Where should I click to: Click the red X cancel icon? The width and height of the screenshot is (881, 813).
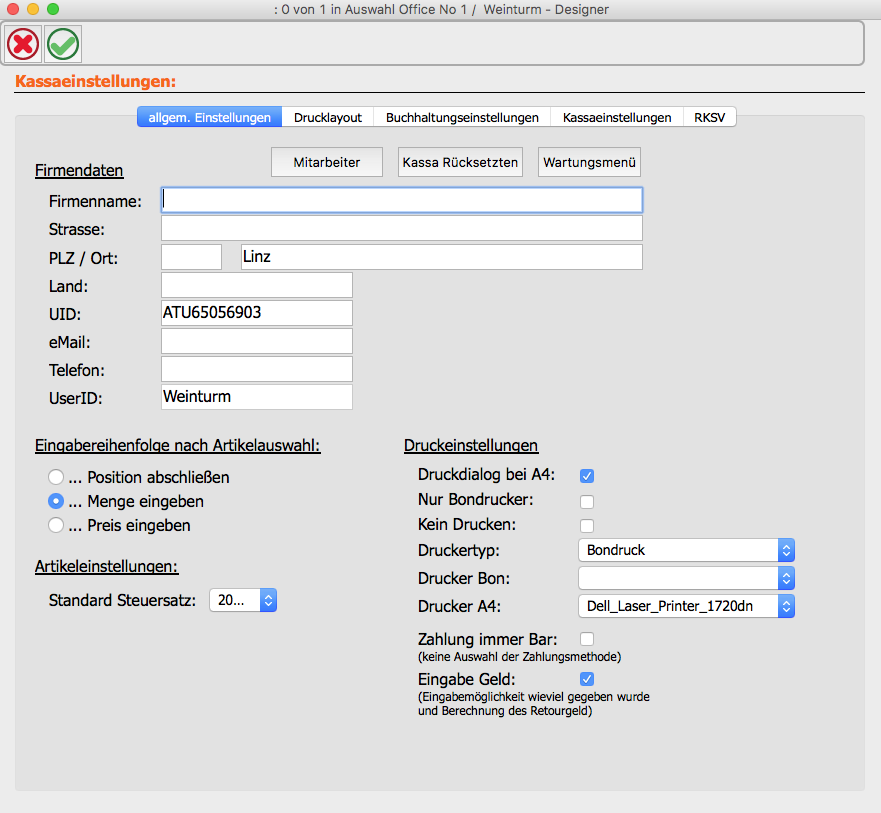22,43
